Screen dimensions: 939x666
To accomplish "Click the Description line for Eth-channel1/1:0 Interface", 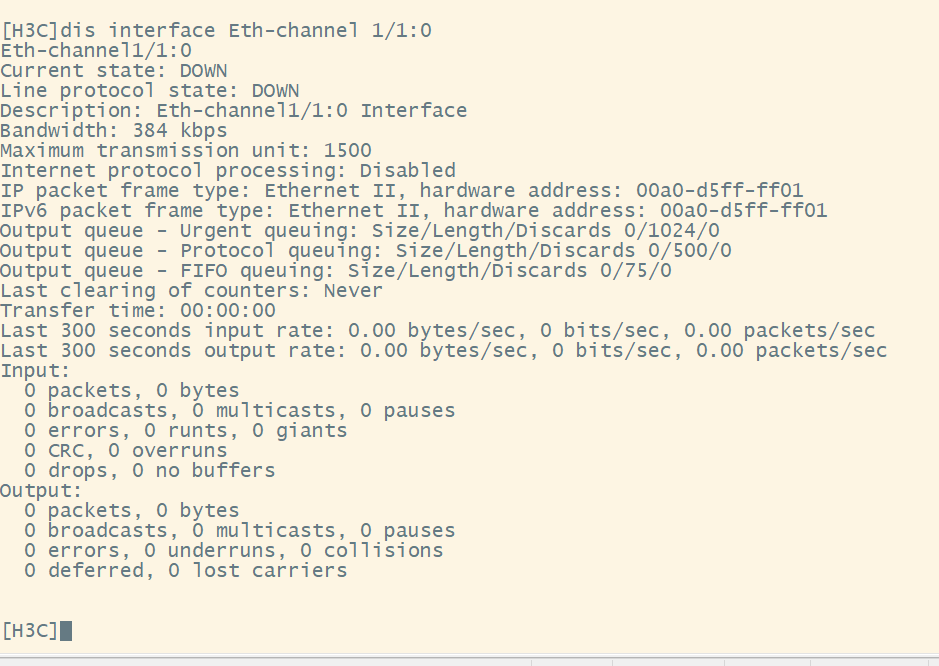I will coord(233,110).
